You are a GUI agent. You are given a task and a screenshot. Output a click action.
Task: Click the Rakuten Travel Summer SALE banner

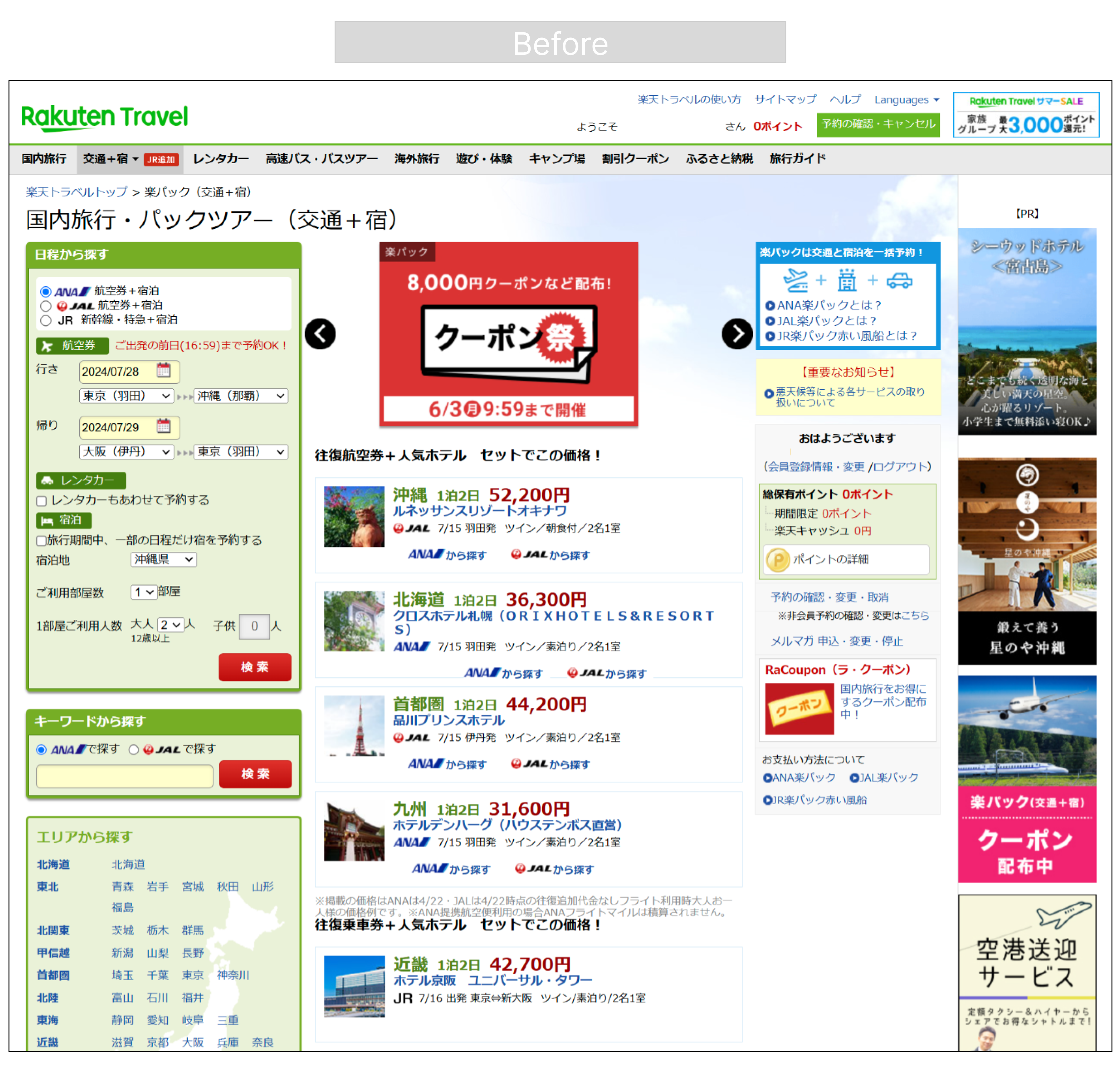1026,115
